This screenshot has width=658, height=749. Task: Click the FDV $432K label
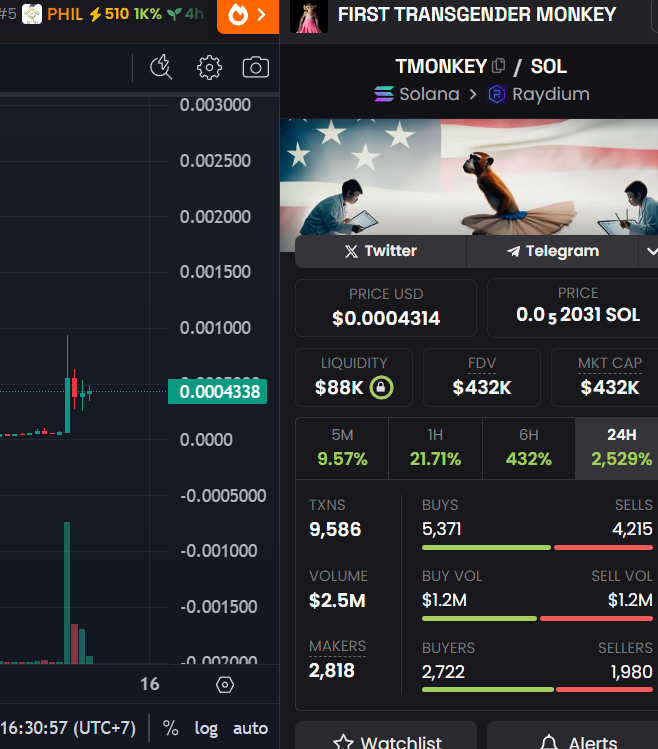482,377
